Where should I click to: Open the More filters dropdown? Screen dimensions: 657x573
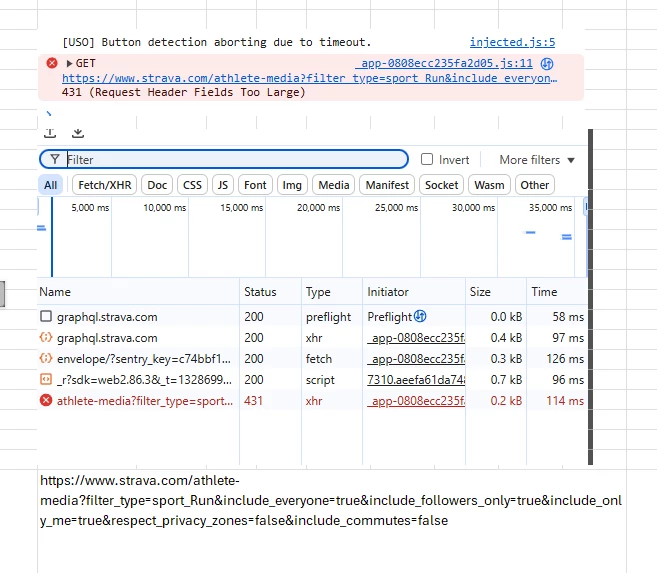coord(537,160)
